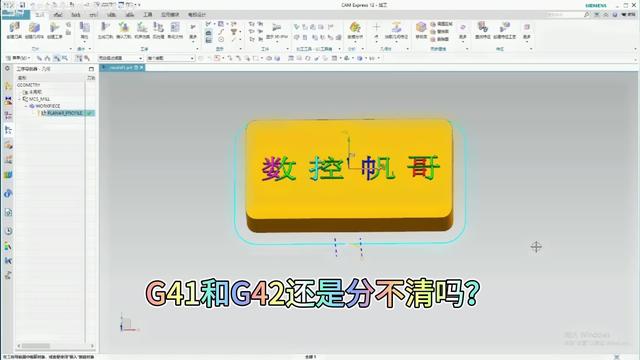The width and height of the screenshot is (640, 360).
Task: Click the resource bar settings gear icon
Action: point(7,69)
